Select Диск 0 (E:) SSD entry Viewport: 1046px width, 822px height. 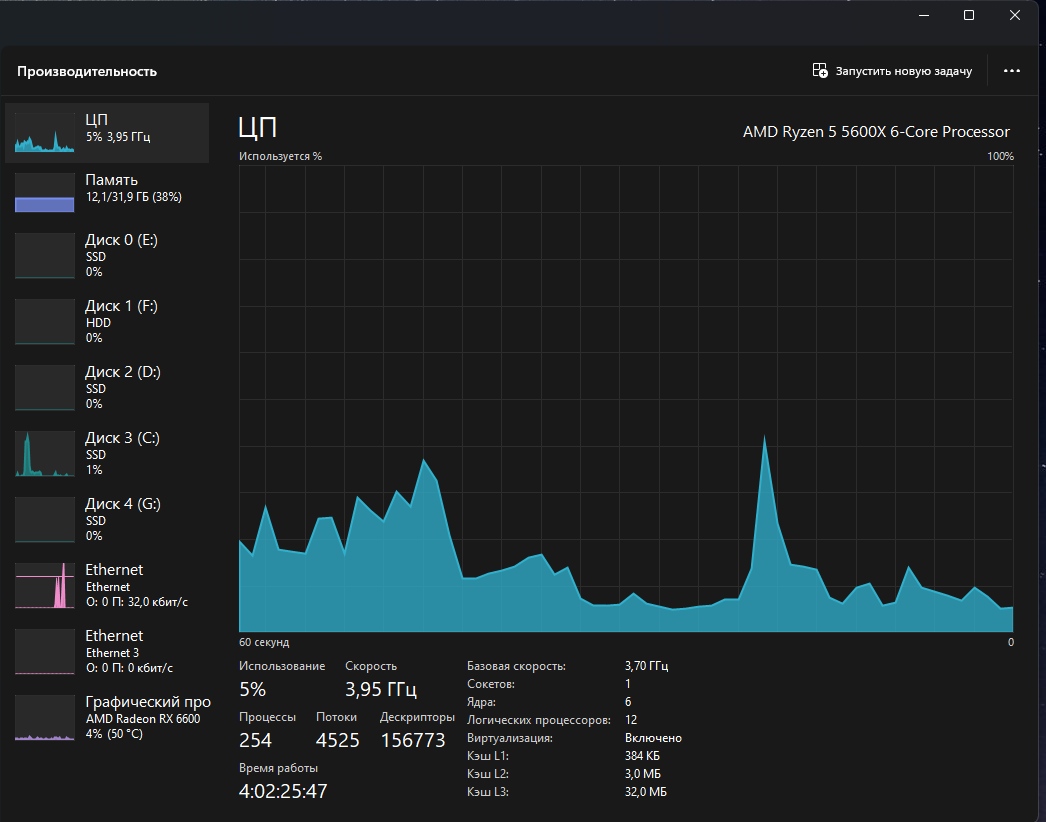click(107, 256)
